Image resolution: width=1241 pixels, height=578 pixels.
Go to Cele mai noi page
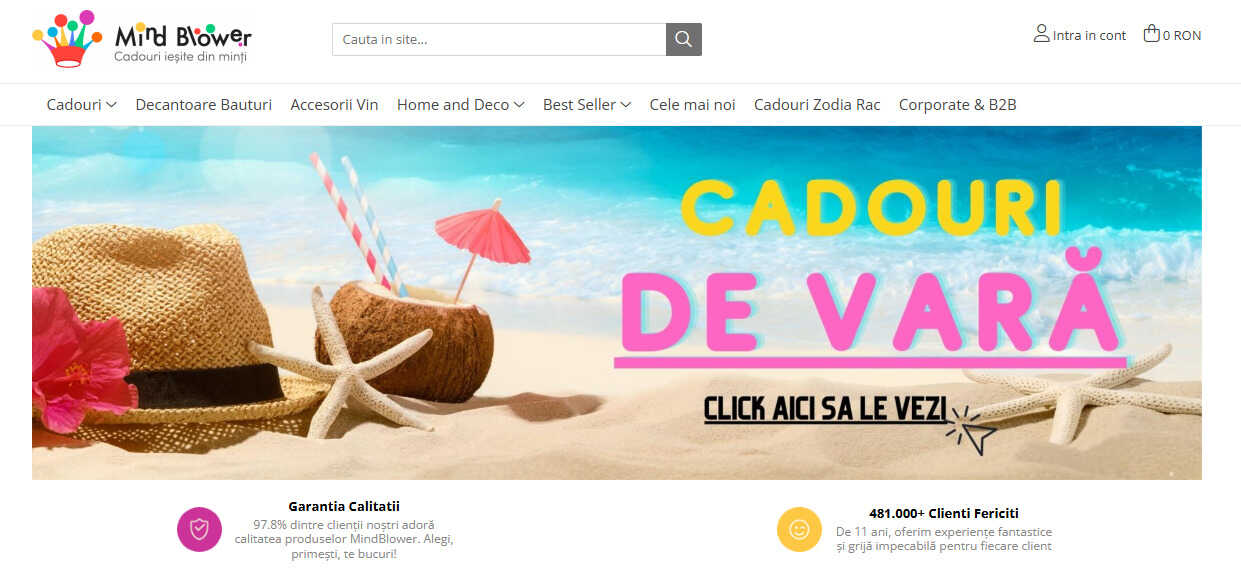pyautogui.click(x=692, y=105)
